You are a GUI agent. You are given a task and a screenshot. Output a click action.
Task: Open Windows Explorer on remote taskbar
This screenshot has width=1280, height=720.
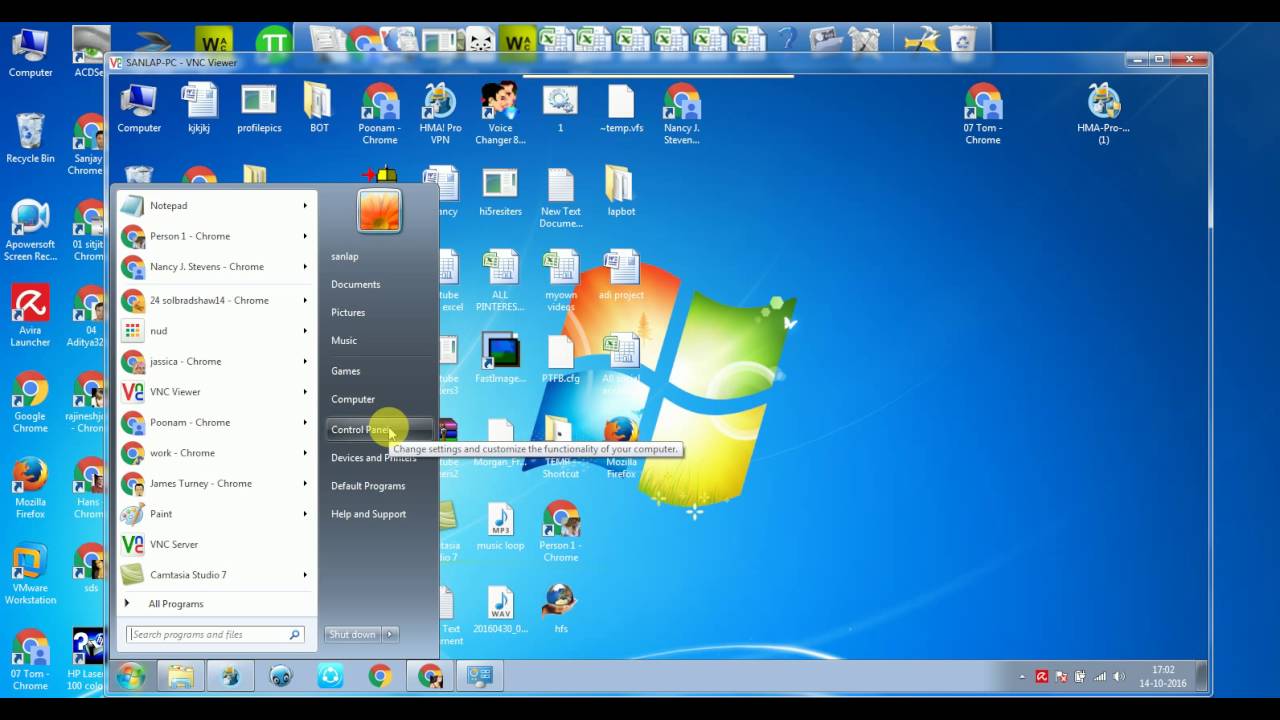click(181, 677)
